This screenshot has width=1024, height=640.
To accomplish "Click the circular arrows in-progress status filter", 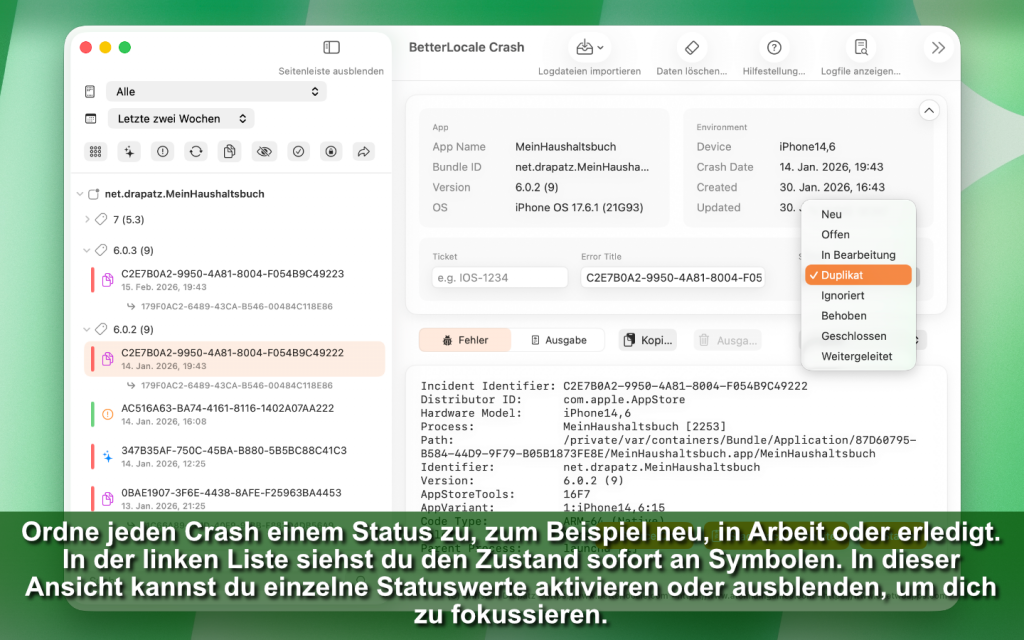I will (x=196, y=151).
